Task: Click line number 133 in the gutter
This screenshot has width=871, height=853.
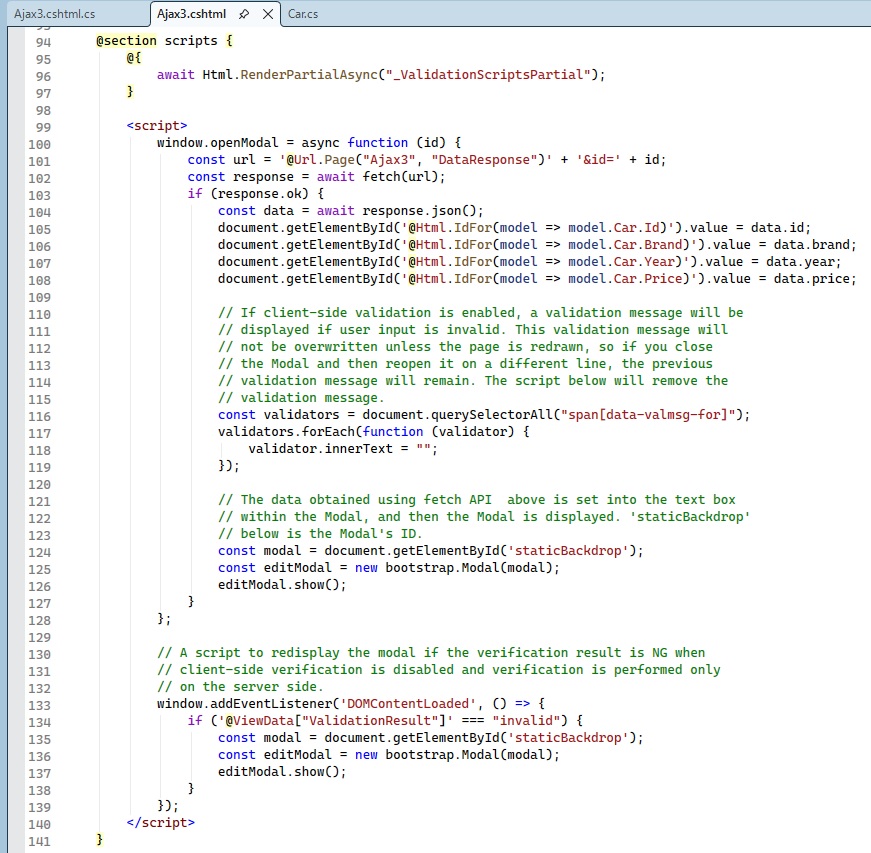Action: 38,704
